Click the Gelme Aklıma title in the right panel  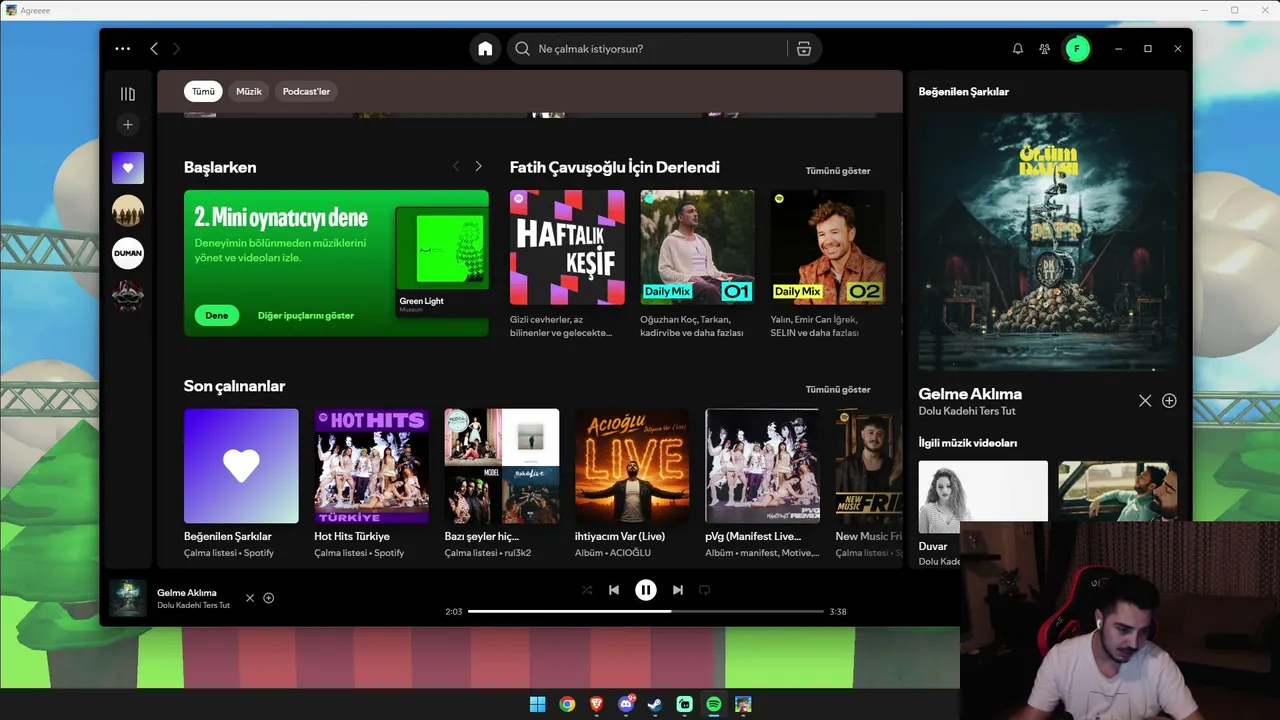(970, 394)
